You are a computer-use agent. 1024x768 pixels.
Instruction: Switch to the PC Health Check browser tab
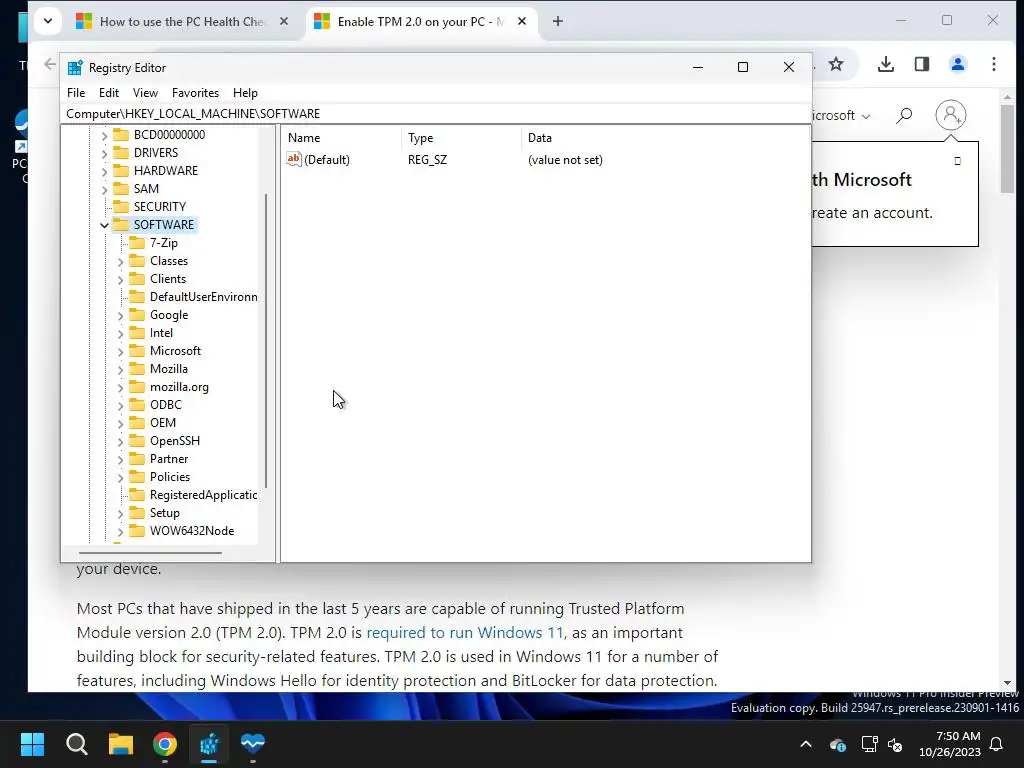pyautogui.click(x=182, y=22)
